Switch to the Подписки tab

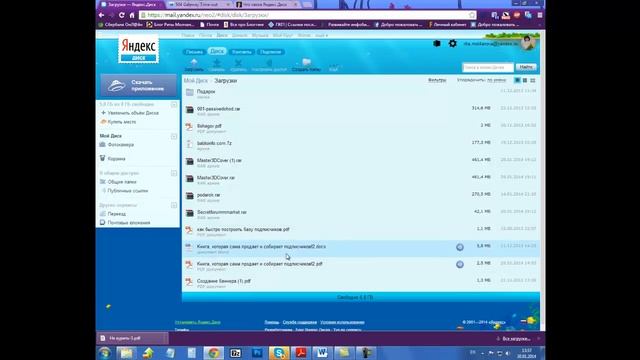coord(271,52)
